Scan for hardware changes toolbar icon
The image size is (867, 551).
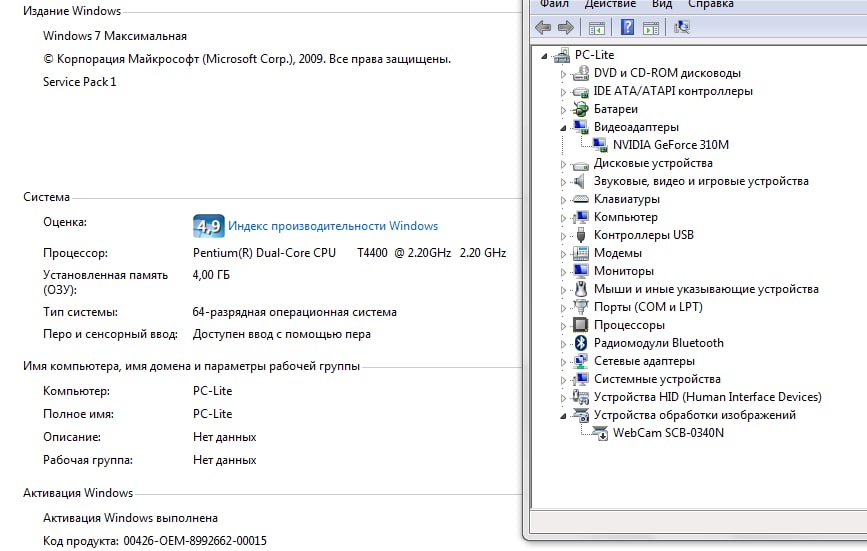click(682, 27)
